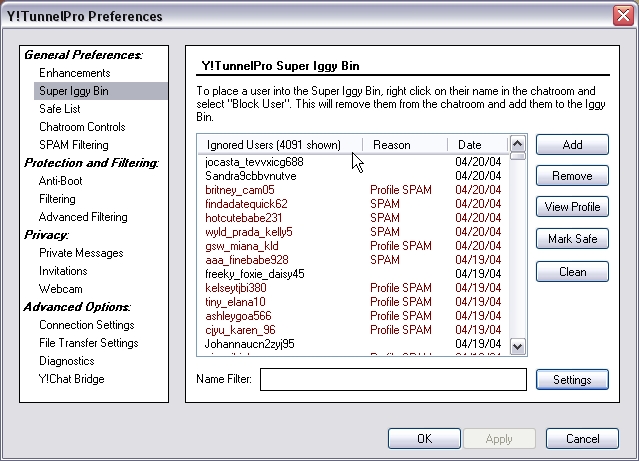639x461 pixels.
Task: Open Iggy Bin Settings button
Action: coord(572,379)
